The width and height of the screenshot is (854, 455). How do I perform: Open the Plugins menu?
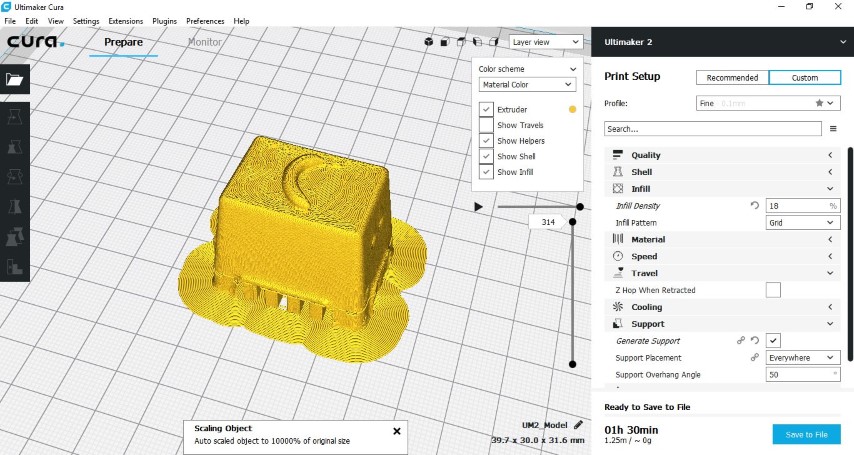click(164, 21)
